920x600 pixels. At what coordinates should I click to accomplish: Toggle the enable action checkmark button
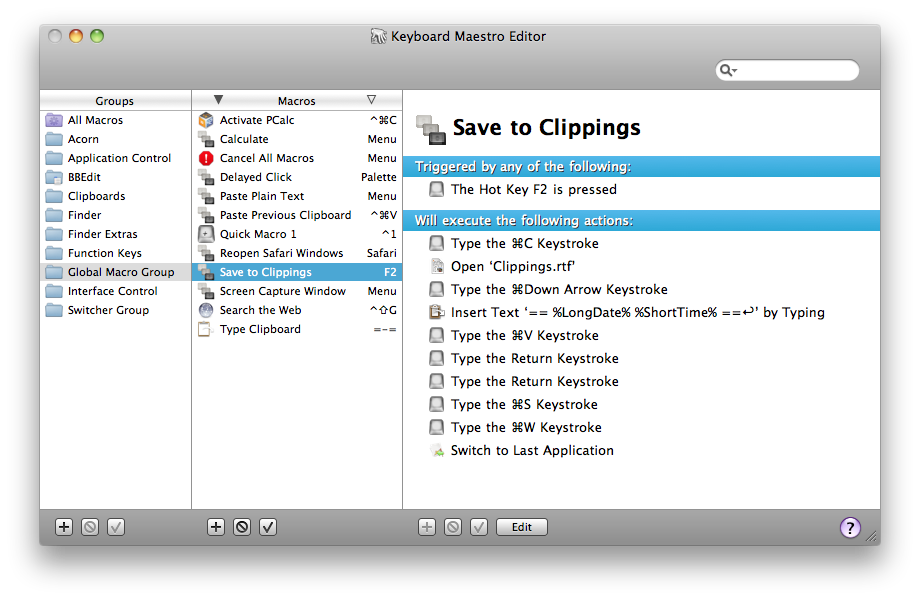tap(479, 527)
